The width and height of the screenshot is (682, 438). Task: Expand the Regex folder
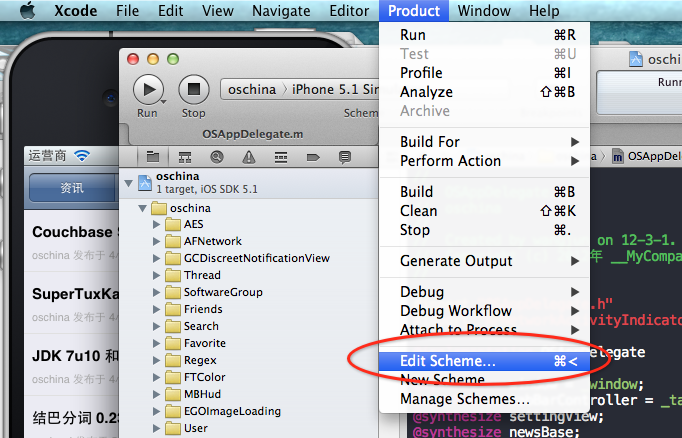pyautogui.click(x=156, y=360)
